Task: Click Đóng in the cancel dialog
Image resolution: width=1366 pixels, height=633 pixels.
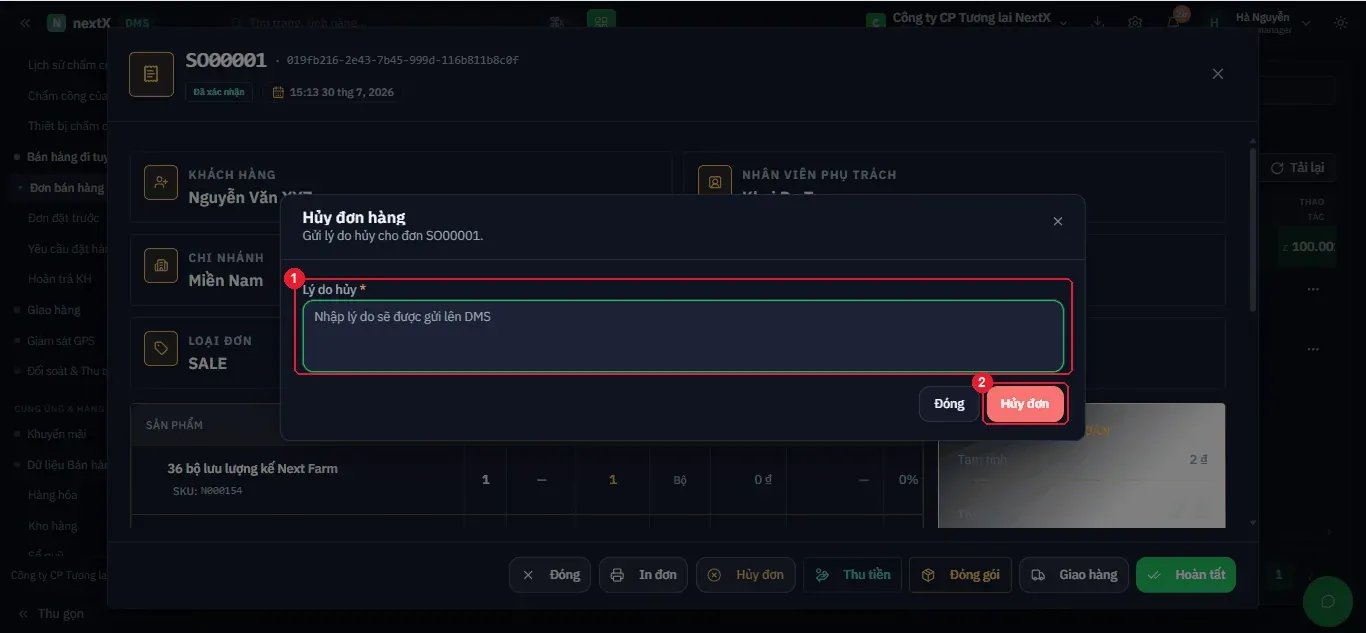Action: click(x=949, y=404)
